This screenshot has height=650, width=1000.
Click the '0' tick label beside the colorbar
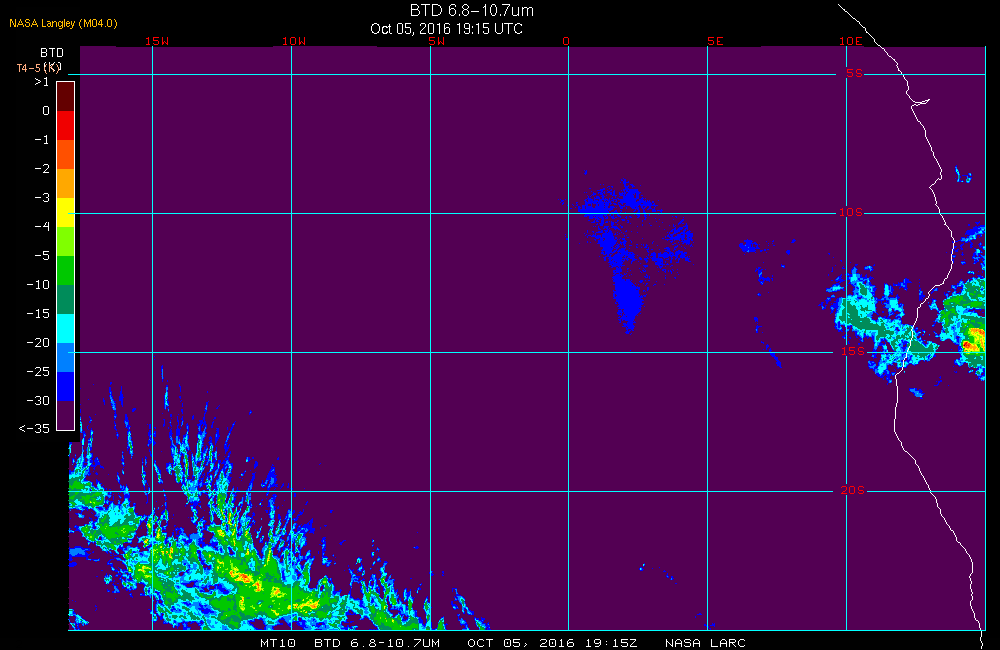click(46, 111)
